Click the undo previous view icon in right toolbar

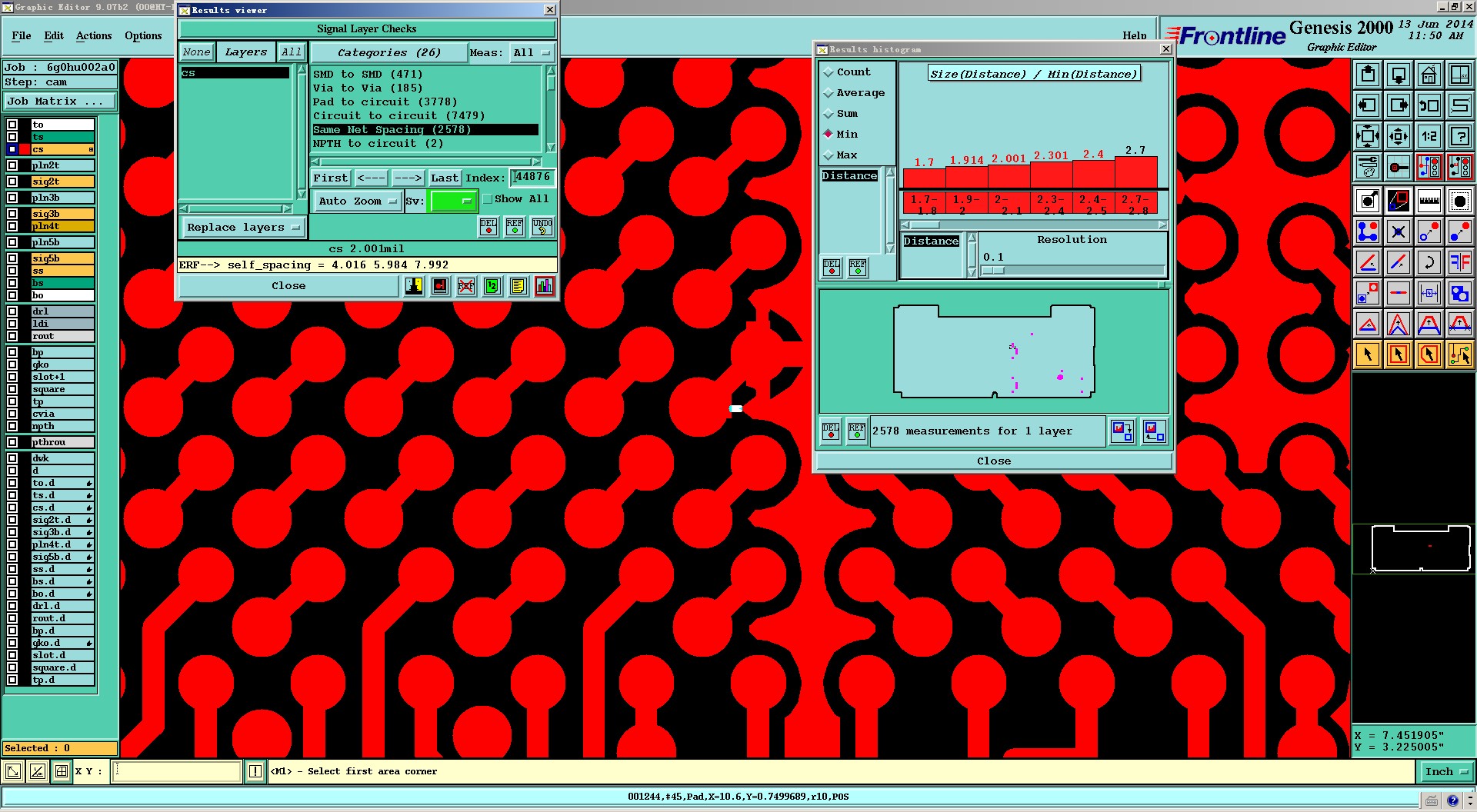click(1429, 105)
